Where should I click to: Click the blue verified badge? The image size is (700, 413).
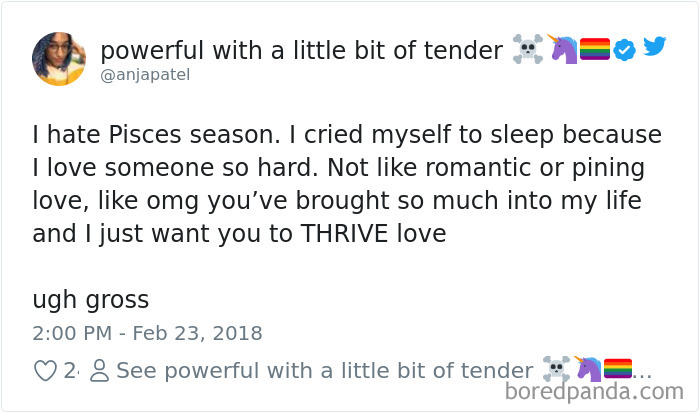(x=623, y=48)
